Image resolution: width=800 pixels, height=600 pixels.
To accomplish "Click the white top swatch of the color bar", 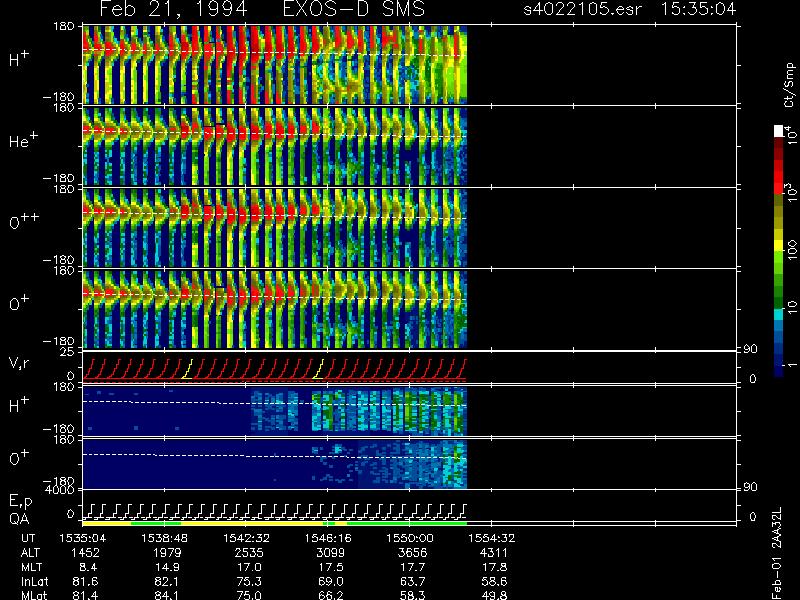I will point(779,131).
